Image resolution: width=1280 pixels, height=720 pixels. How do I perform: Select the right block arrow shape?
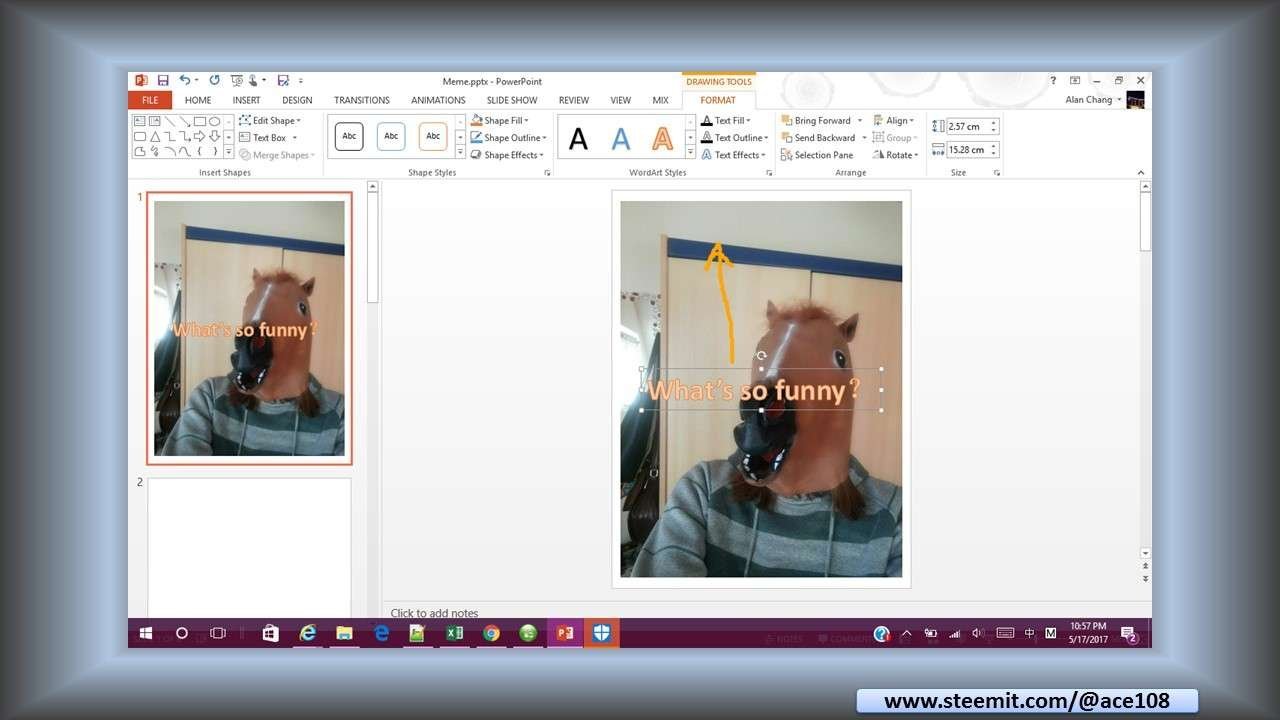[199, 136]
